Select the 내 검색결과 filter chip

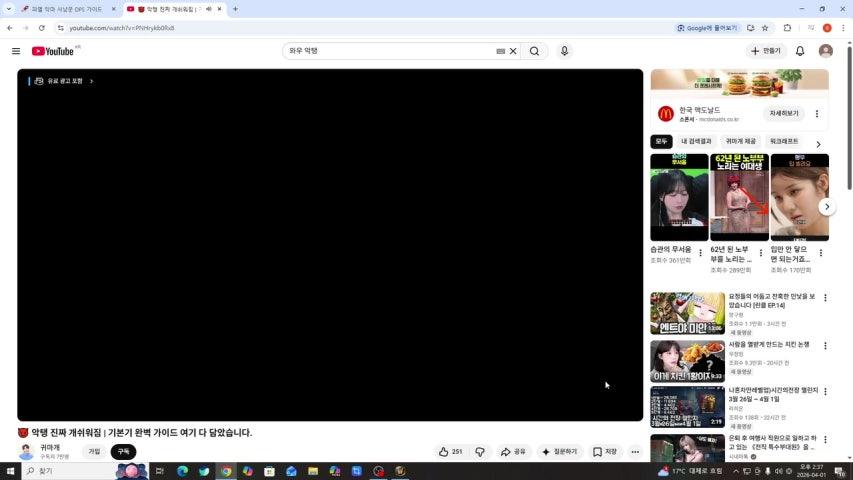[697, 142]
